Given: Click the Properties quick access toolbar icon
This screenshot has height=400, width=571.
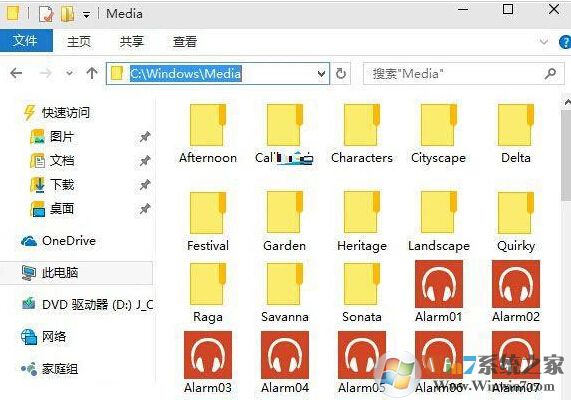Looking at the screenshot, I should (46, 14).
